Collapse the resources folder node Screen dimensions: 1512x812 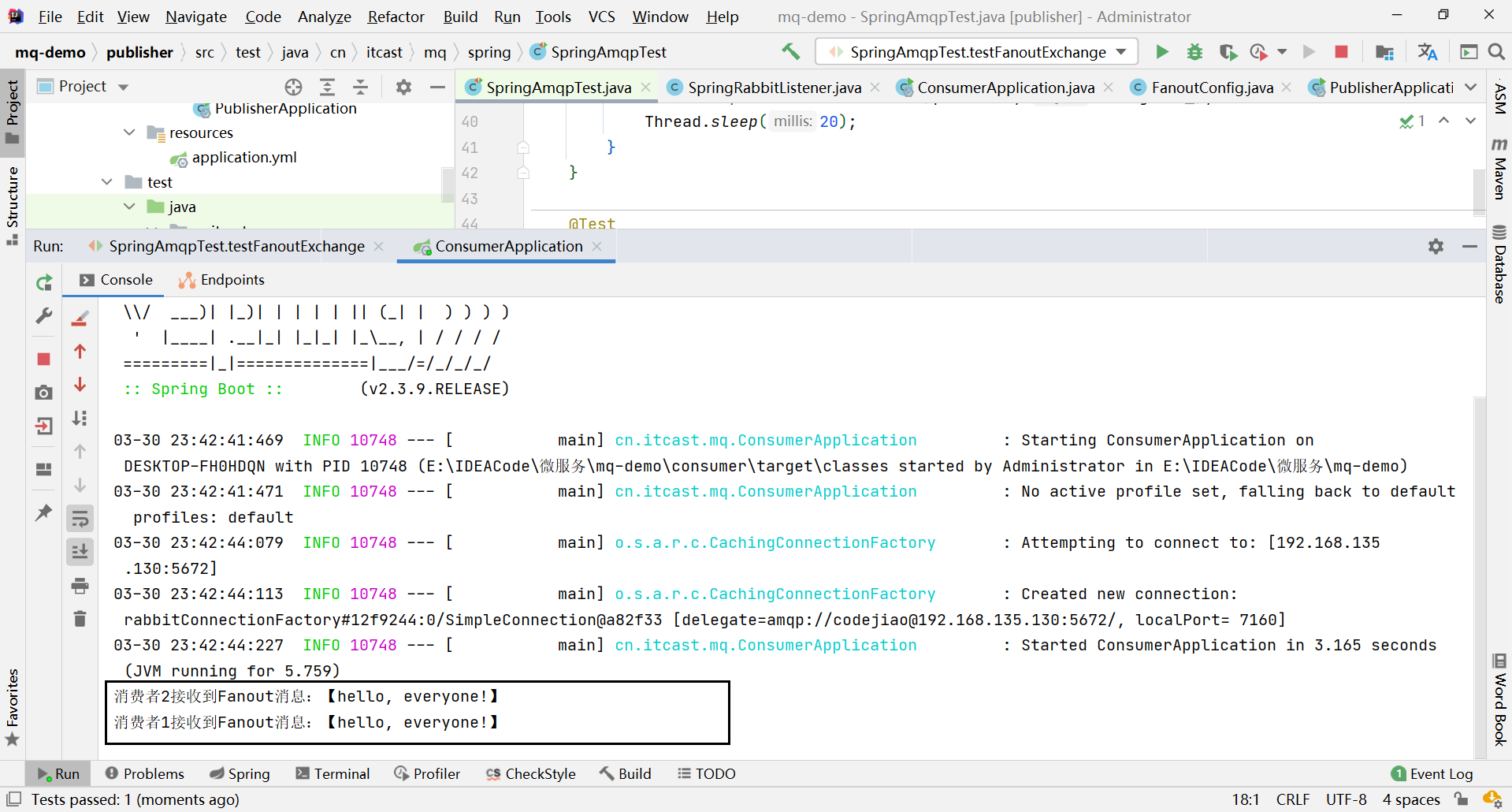[x=129, y=132]
